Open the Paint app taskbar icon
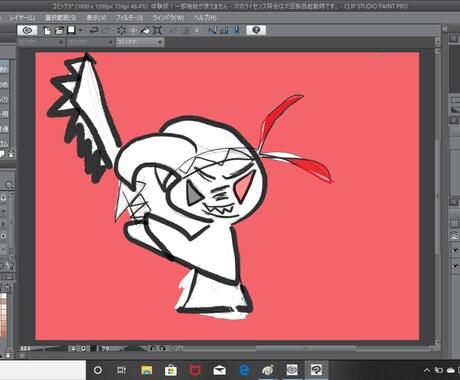This screenshot has width=460, height=380. 268,370
